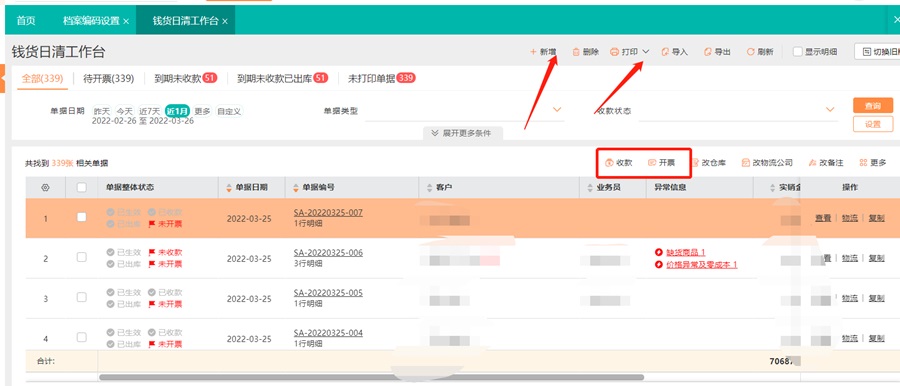The image size is (900, 386).
Task: Click the 新增 plus icon
Action: pyautogui.click(x=533, y=52)
